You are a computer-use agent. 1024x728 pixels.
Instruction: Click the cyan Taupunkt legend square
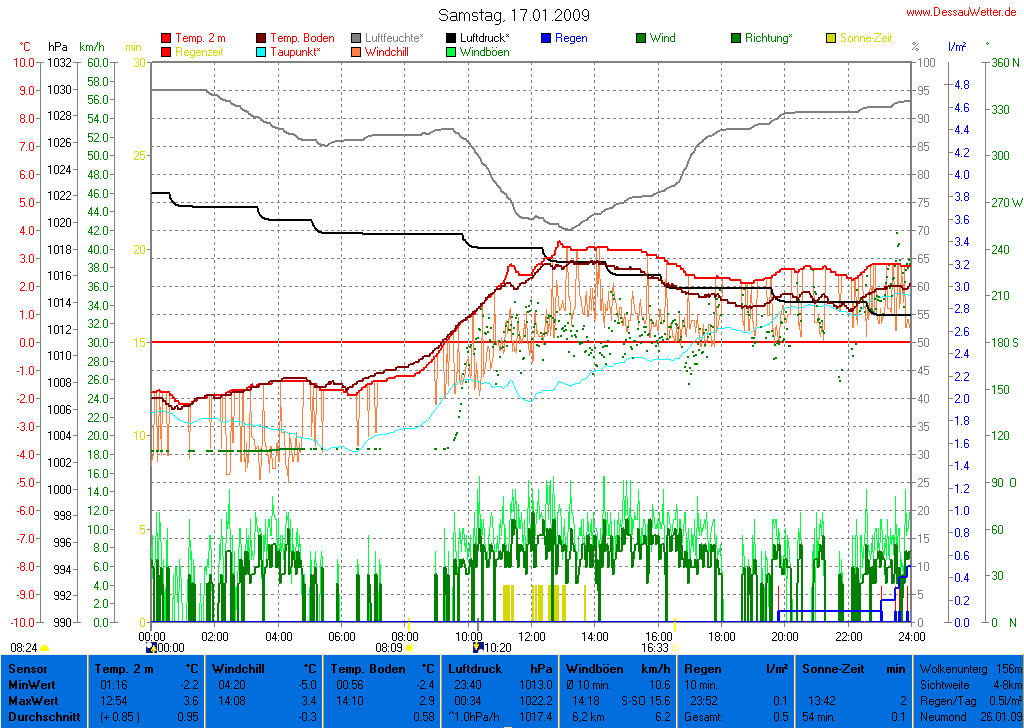click(x=262, y=51)
